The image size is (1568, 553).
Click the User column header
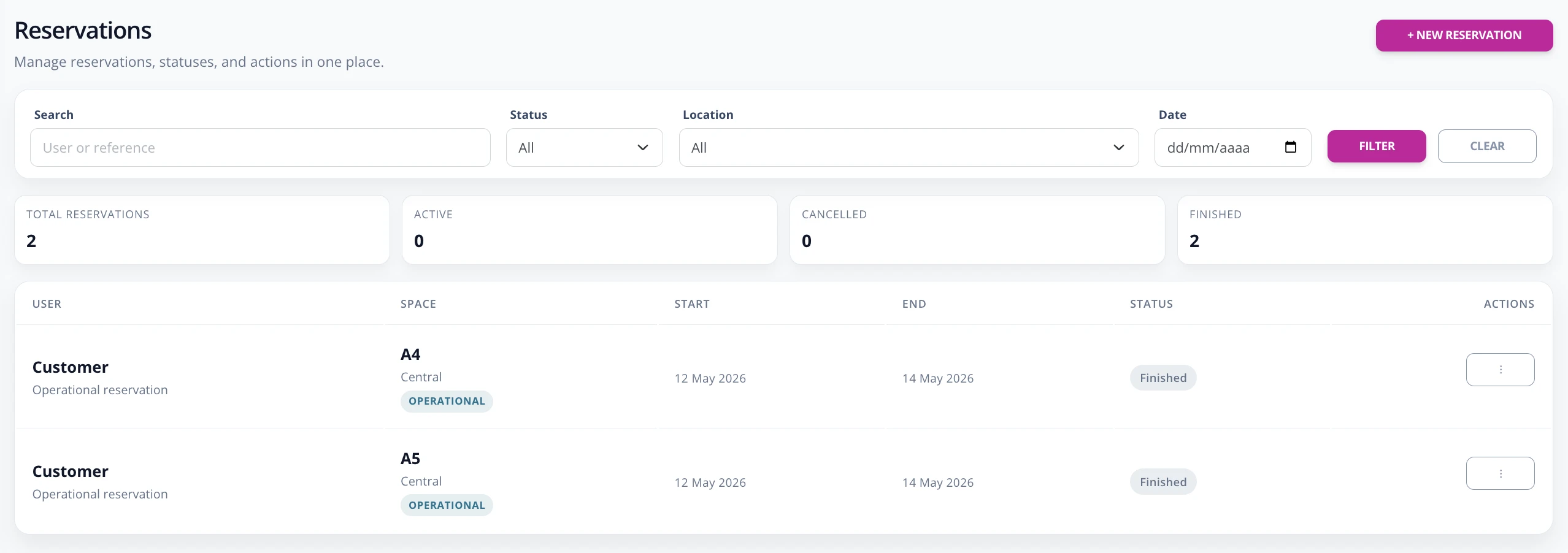[x=47, y=303]
